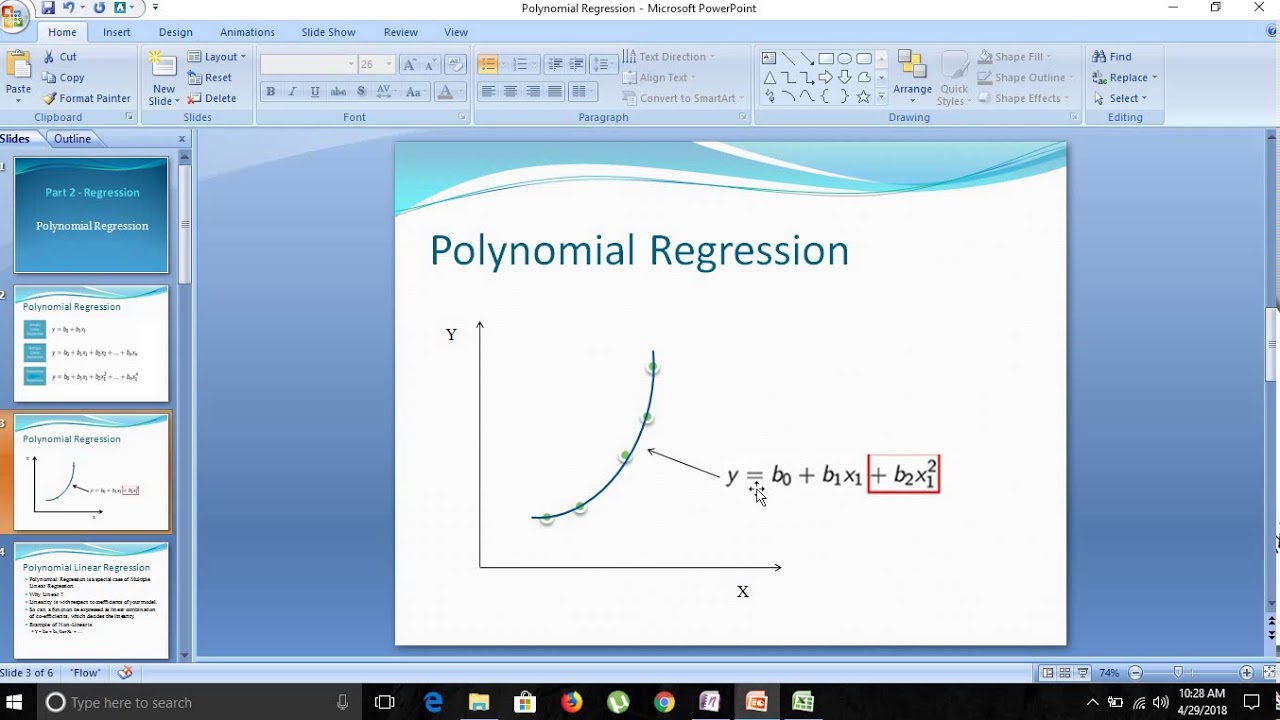Open the Slide Show ribbon tab
The image size is (1280, 720).
coord(328,32)
